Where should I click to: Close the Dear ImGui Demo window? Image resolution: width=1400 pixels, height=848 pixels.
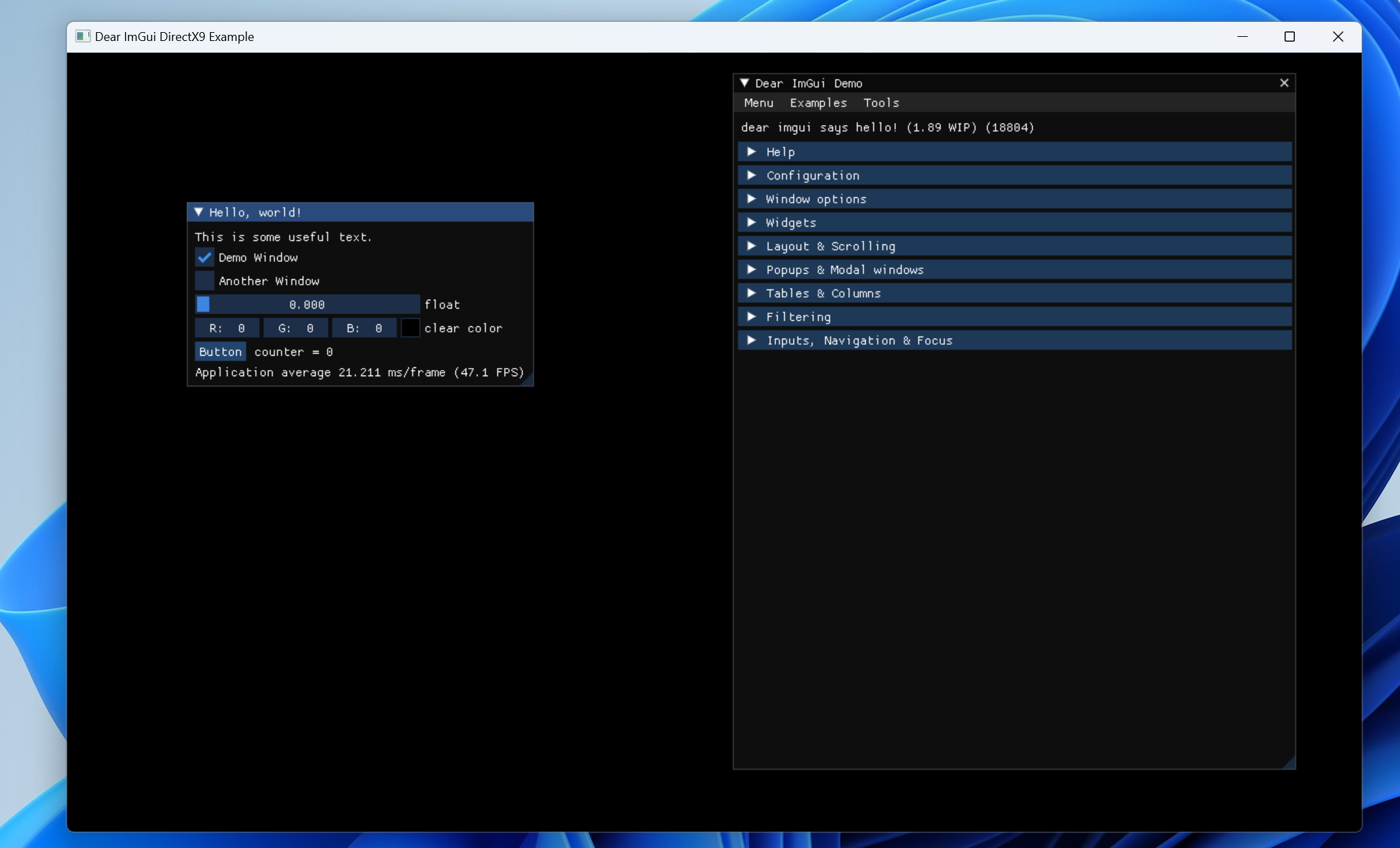coord(1285,83)
